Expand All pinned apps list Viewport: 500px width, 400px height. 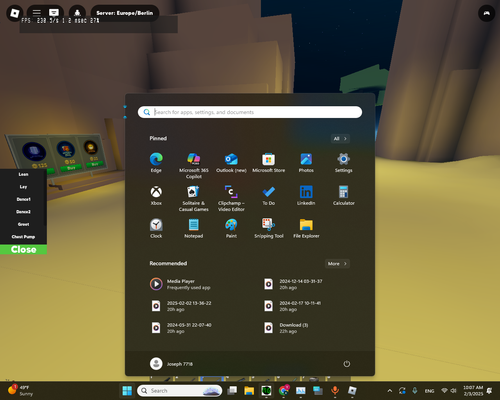340,139
